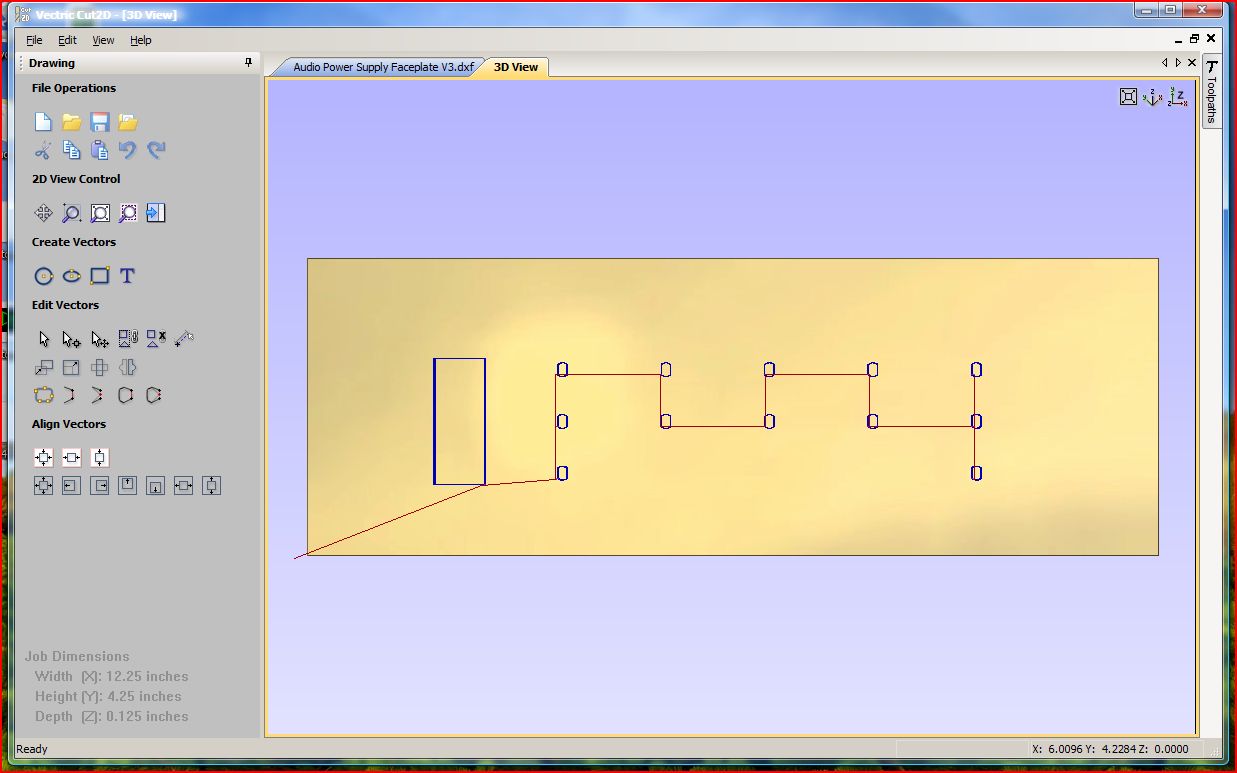The height and width of the screenshot is (773, 1237).
Task: Select the Draw Rectangle tool
Action: pos(99,276)
